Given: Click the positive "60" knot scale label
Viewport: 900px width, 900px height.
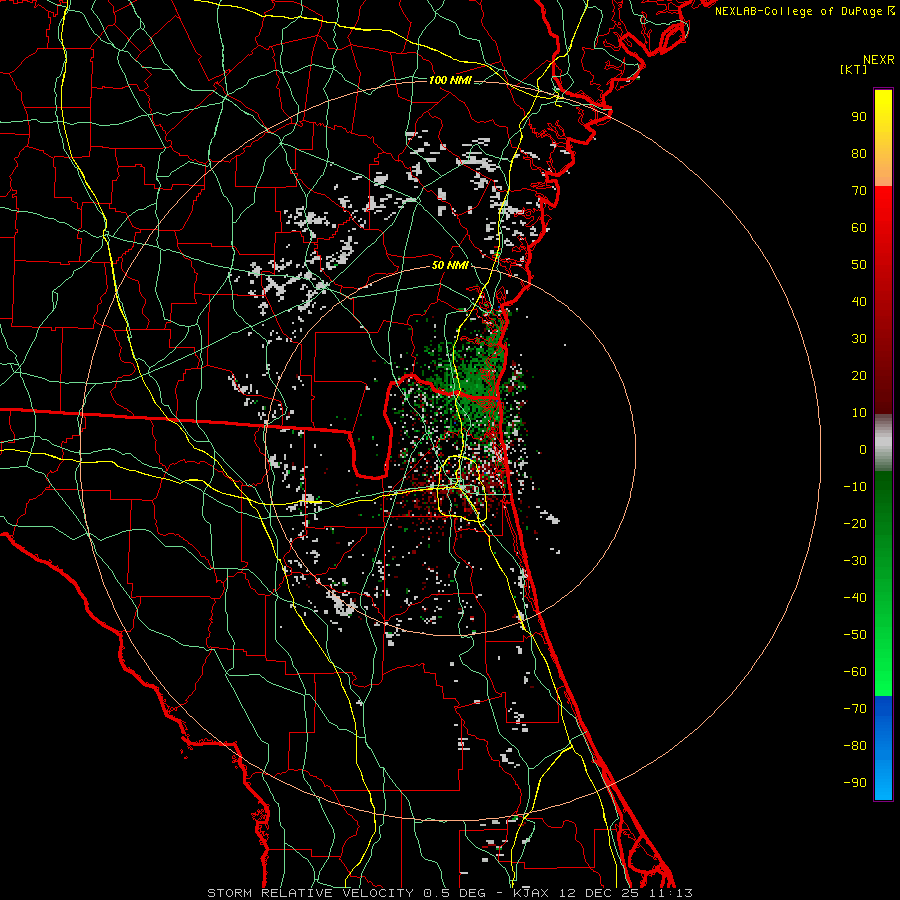Looking at the screenshot, I should 859,228.
